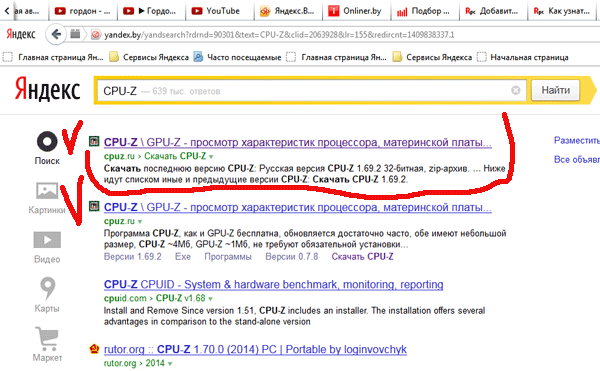Click the cpuid.com green URL

(125, 298)
